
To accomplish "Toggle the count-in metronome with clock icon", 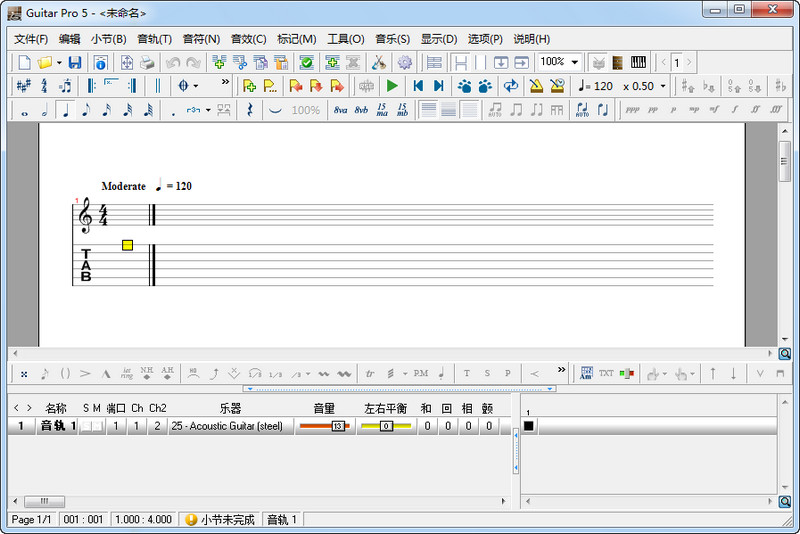I will 558,86.
